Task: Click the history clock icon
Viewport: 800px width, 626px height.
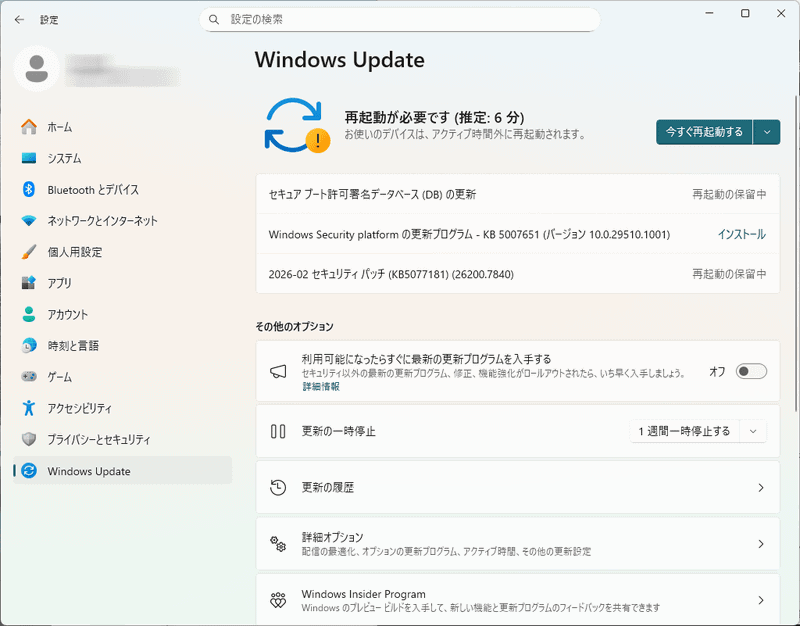Action: tap(278, 488)
